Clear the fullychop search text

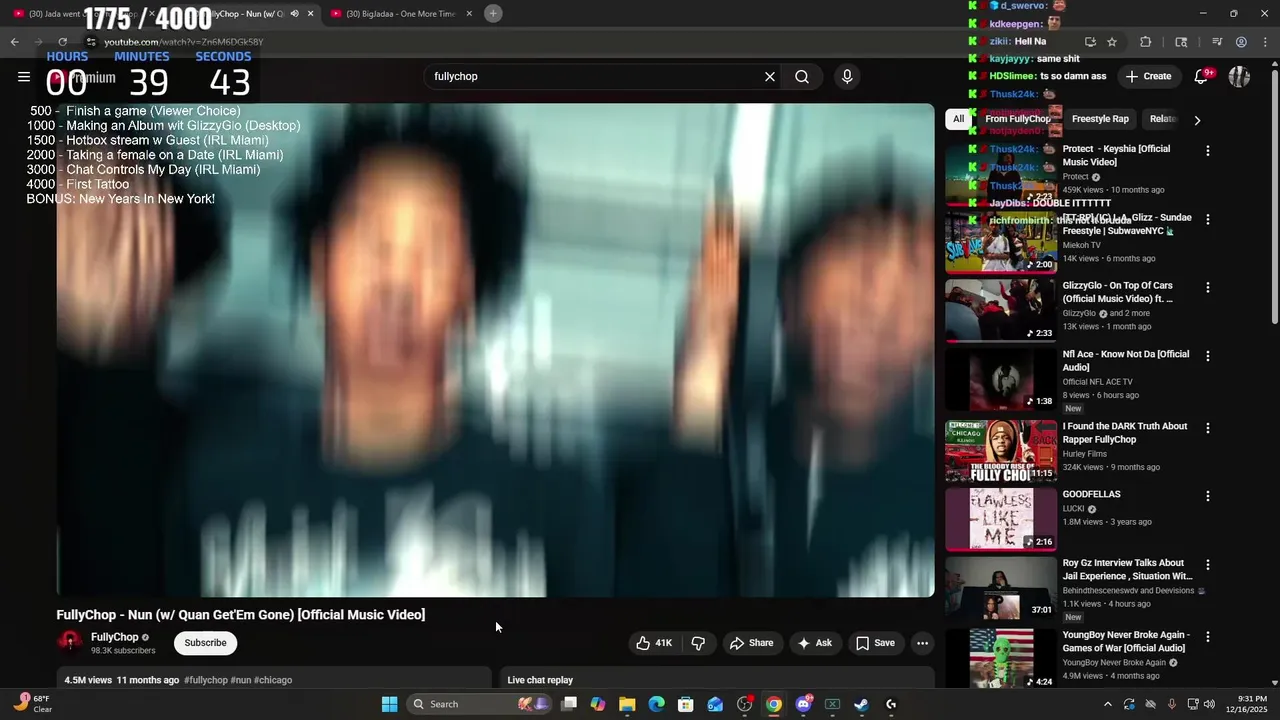click(x=770, y=77)
